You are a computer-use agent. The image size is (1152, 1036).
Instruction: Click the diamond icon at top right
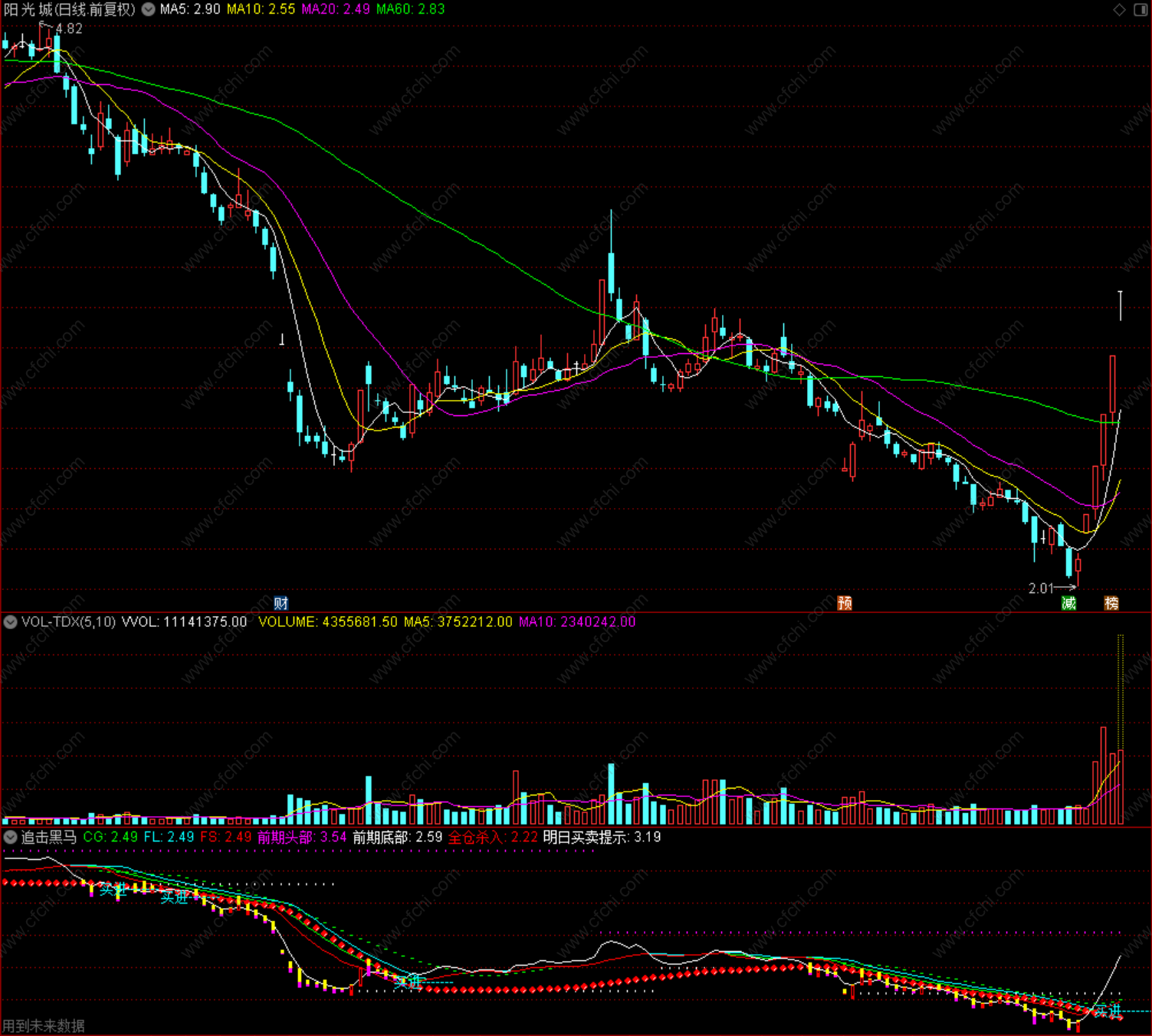point(1119,9)
